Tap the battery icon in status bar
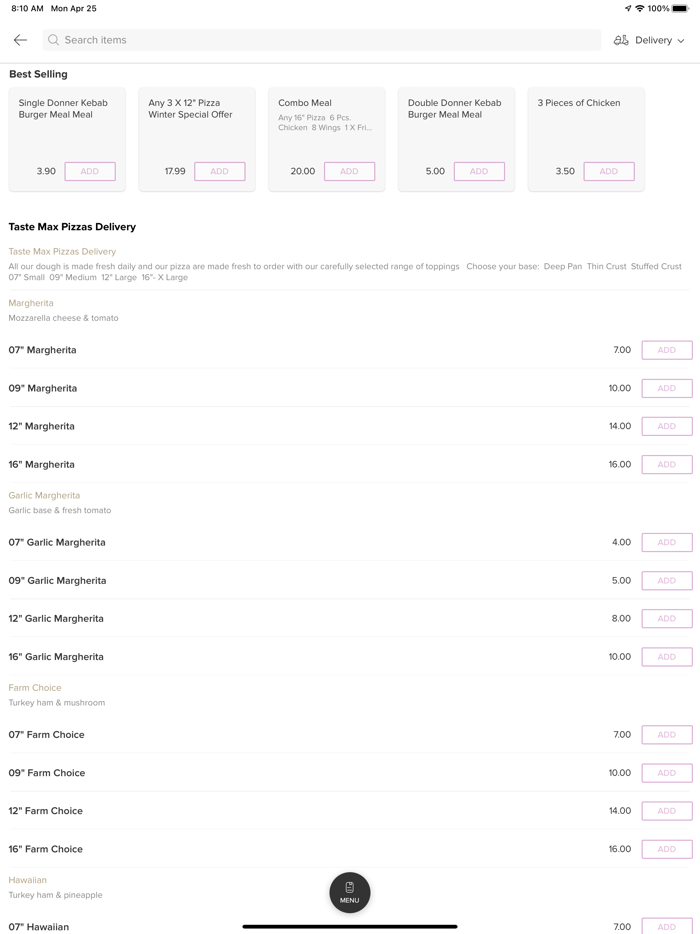The image size is (700, 934). pos(680,9)
